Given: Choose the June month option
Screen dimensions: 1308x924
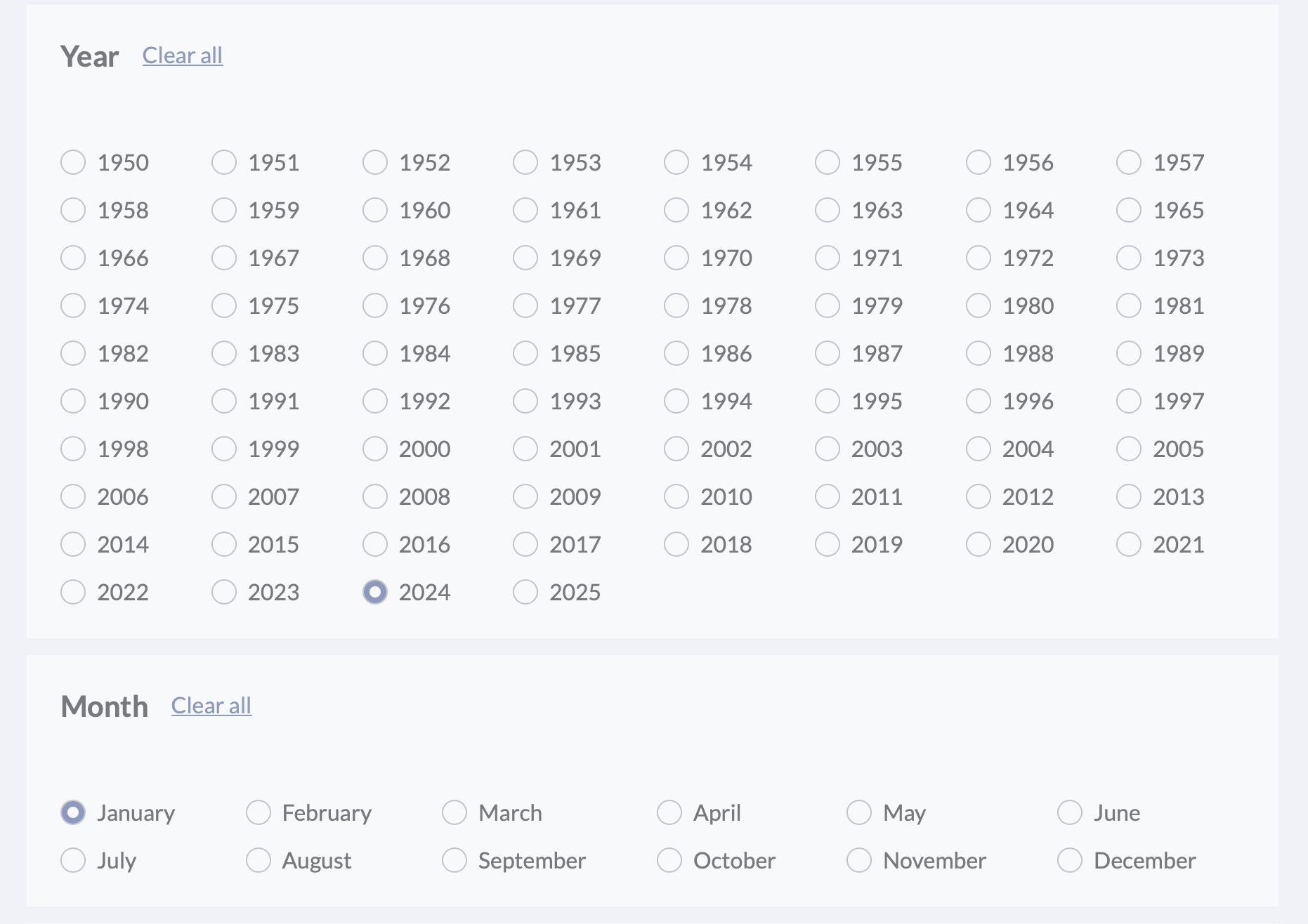Looking at the screenshot, I should [x=1070, y=812].
